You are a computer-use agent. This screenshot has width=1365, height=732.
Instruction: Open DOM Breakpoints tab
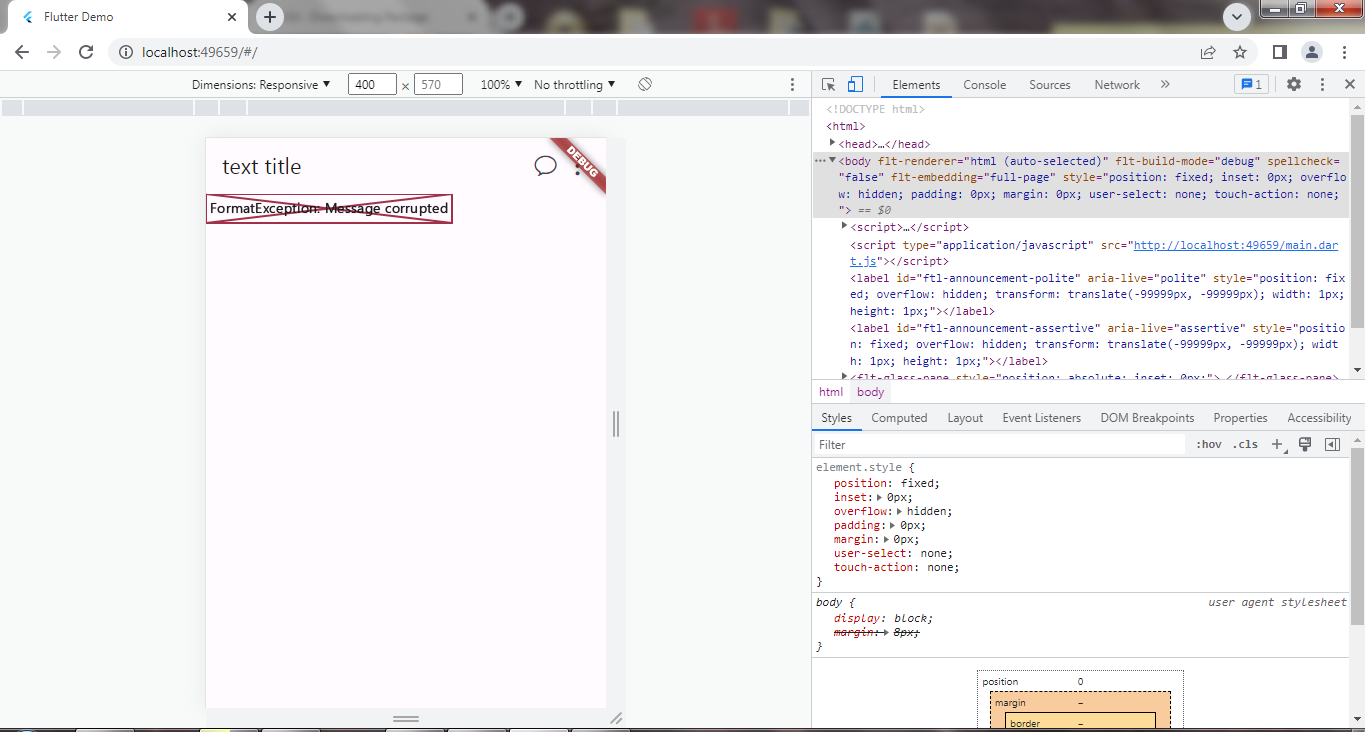(x=1147, y=418)
